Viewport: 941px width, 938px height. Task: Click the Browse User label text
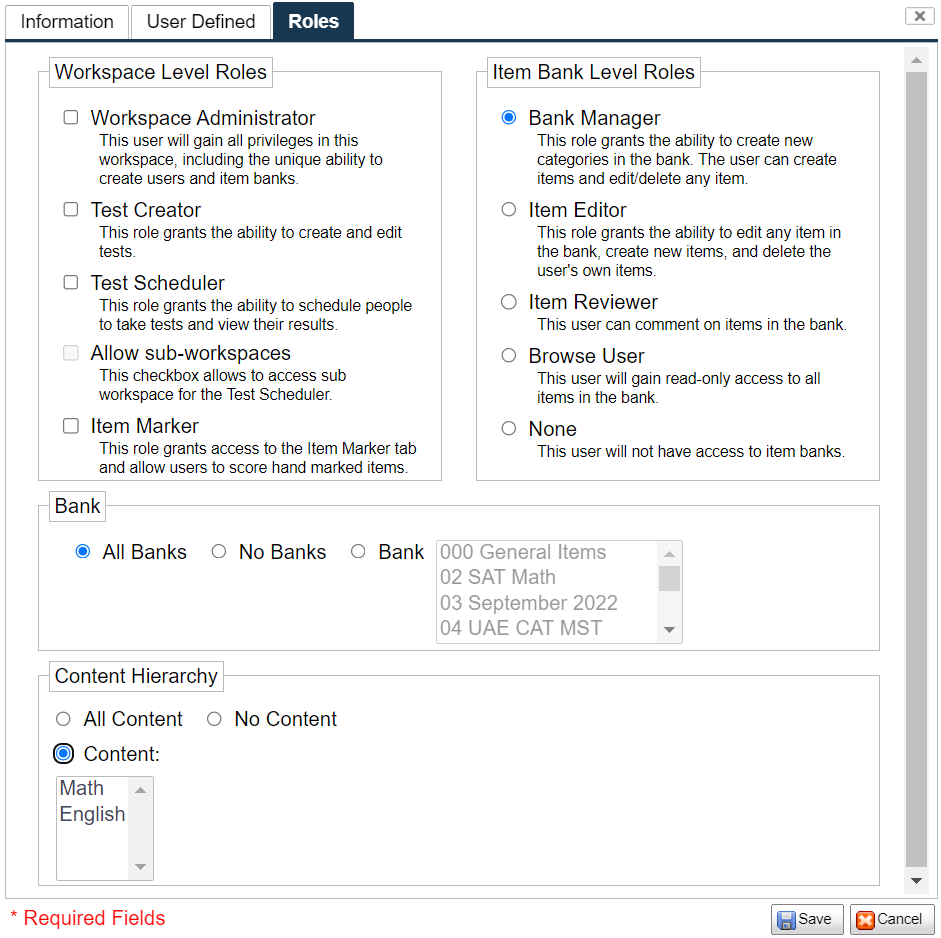click(586, 356)
